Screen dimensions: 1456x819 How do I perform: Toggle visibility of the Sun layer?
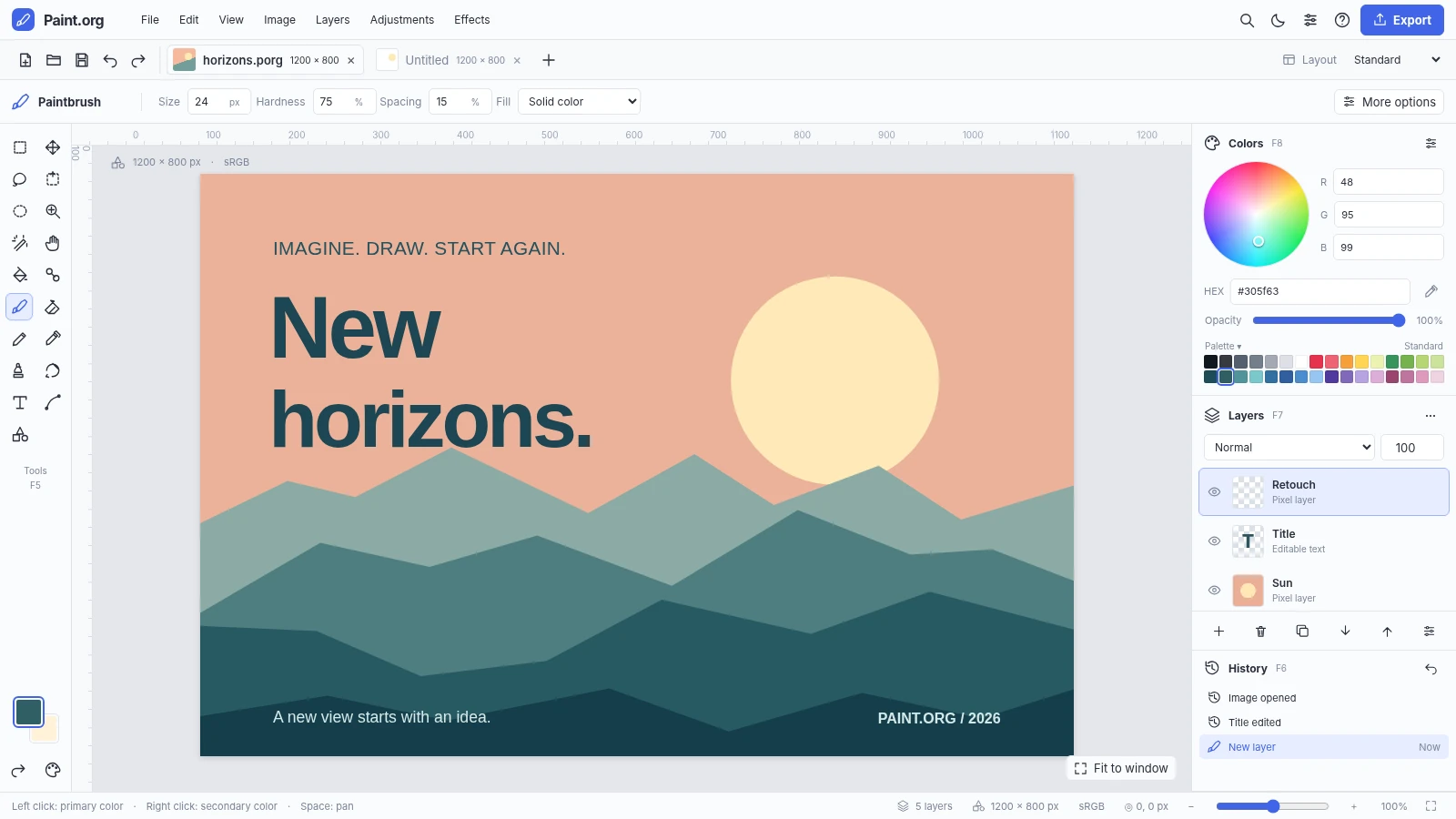[x=1214, y=590]
